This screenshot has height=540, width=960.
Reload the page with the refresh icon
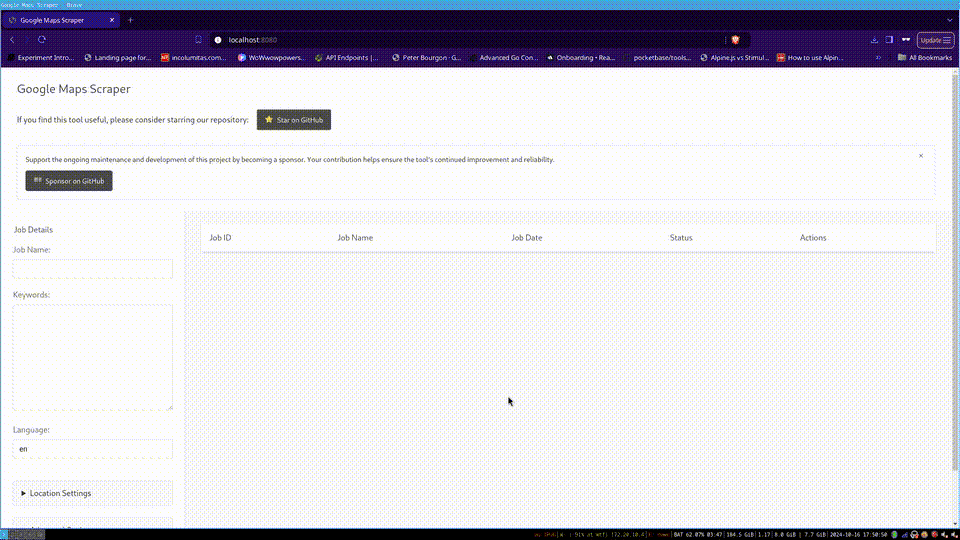[x=42, y=40]
